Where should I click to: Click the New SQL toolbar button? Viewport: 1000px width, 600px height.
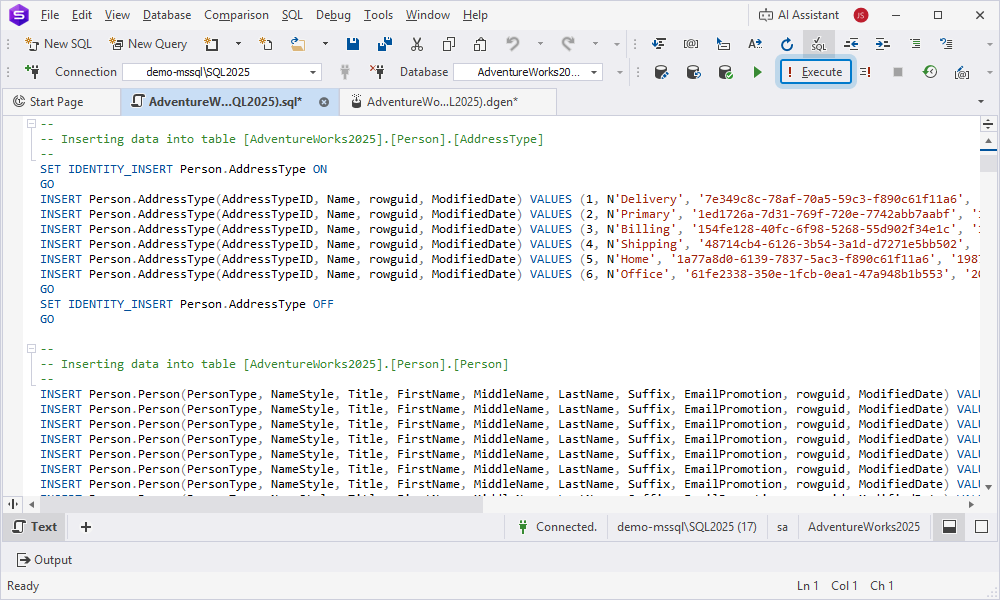pos(58,44)
